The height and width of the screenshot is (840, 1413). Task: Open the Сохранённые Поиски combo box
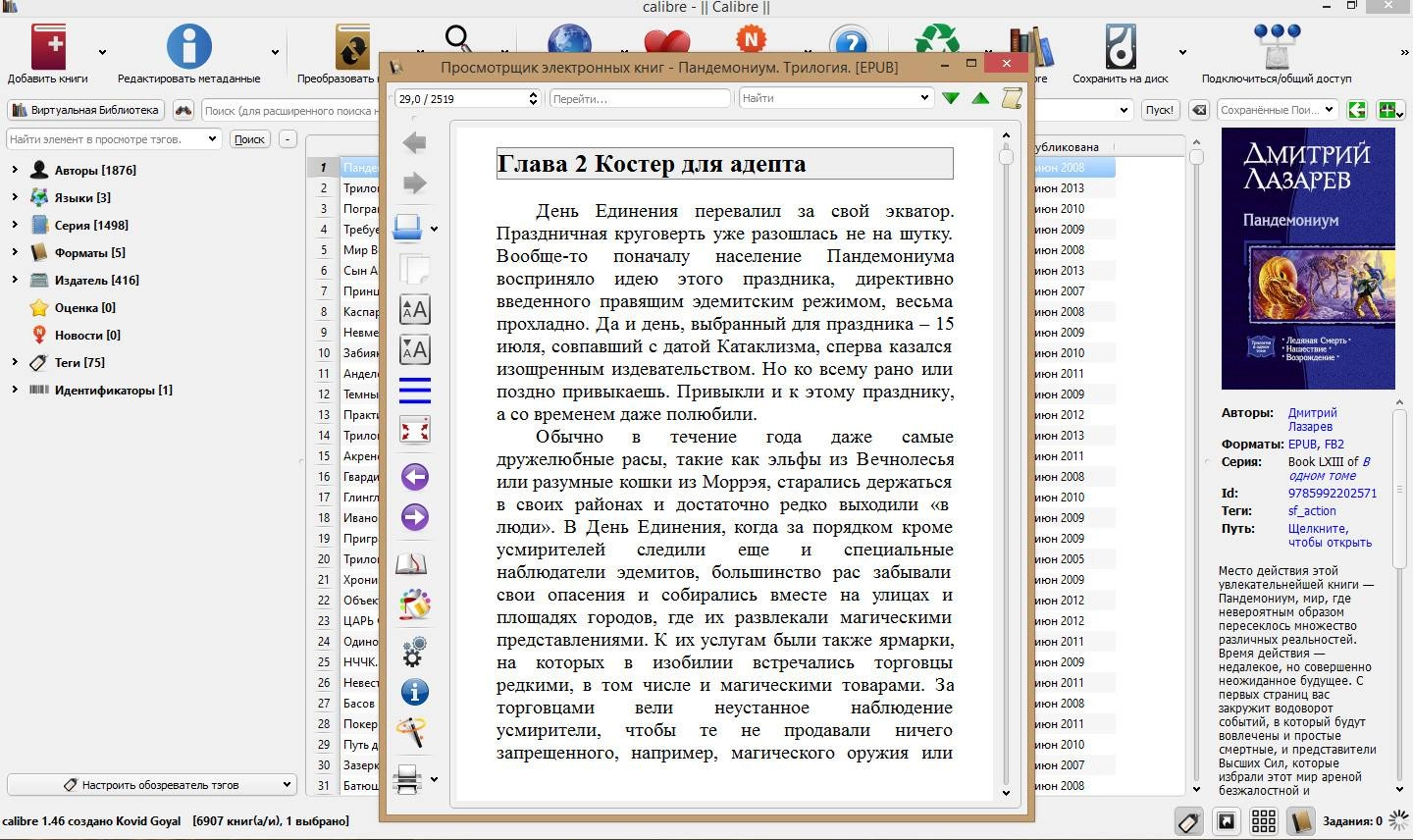pos(1277,110)
